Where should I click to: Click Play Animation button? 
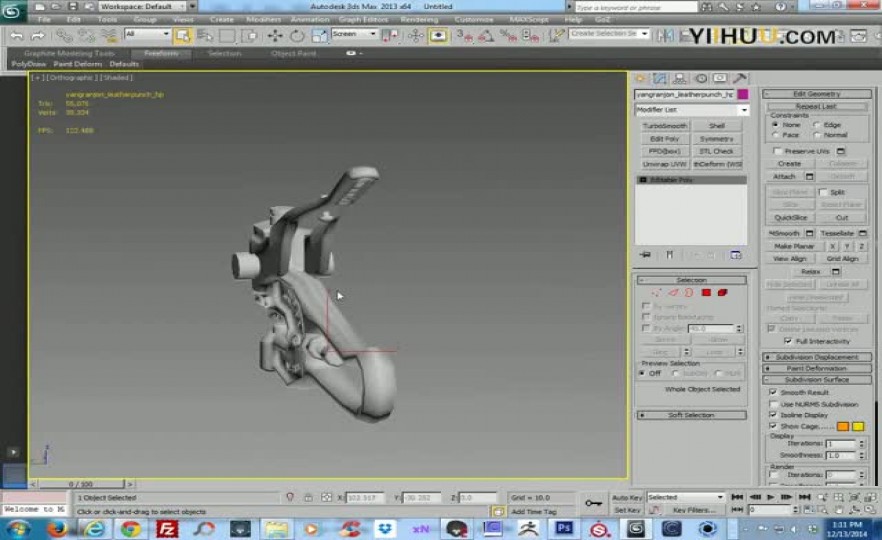771,497
